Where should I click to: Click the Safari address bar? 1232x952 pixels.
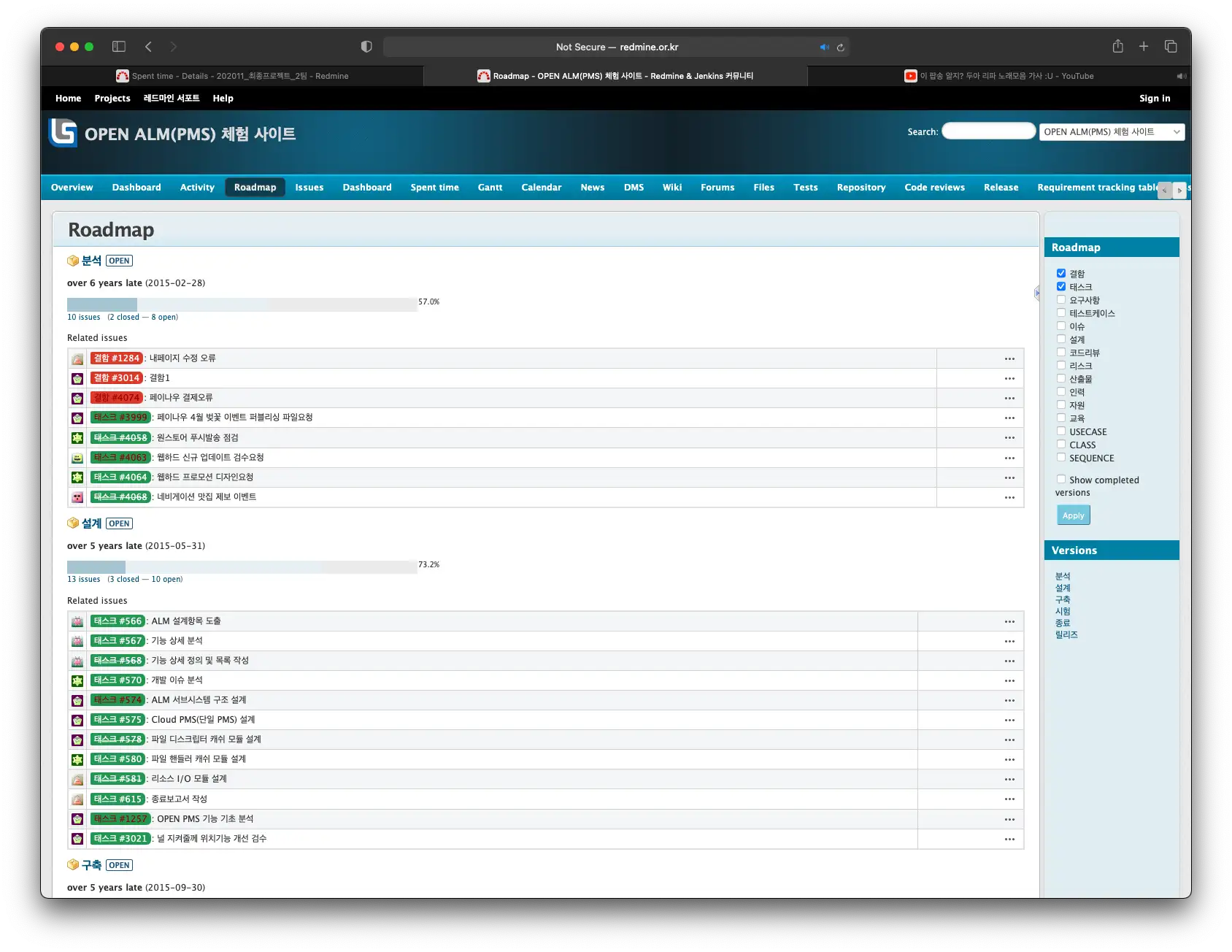(616, 47)
